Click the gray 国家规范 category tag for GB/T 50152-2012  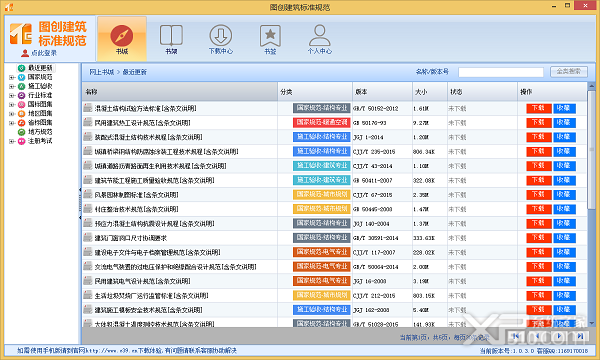[322, 108]
